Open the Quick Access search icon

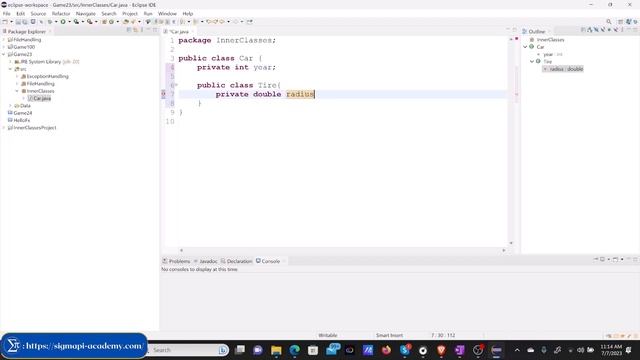(x=609, y=22)
